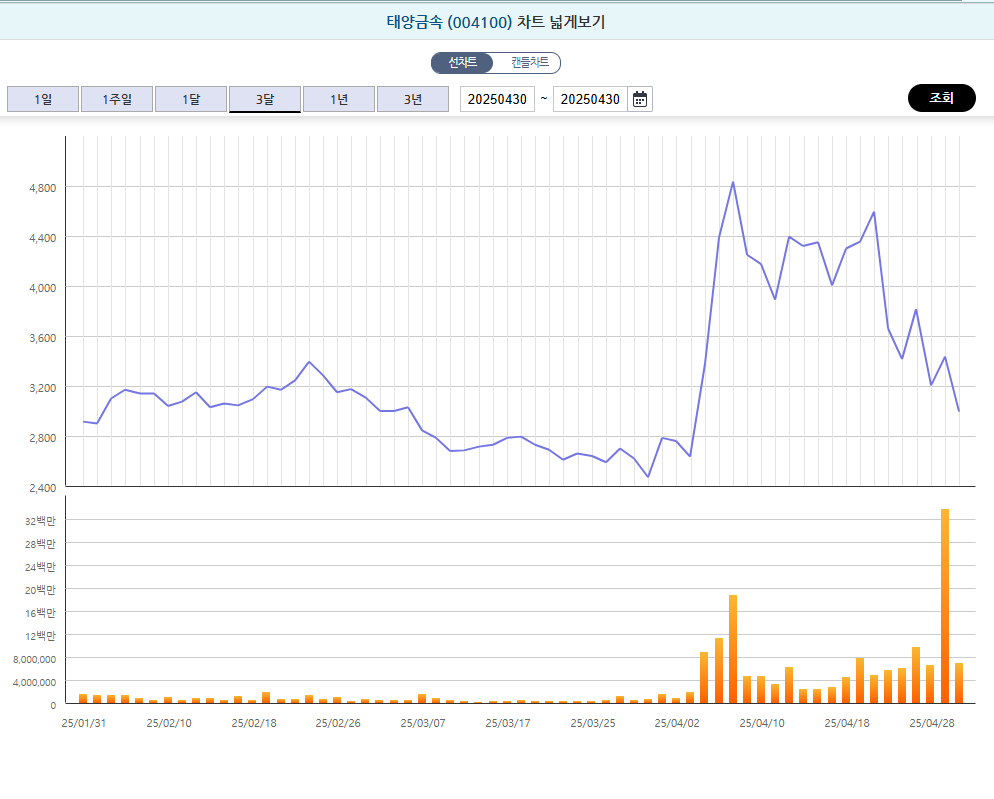Click the 4,800 price axis label

[x=42, y=188]
